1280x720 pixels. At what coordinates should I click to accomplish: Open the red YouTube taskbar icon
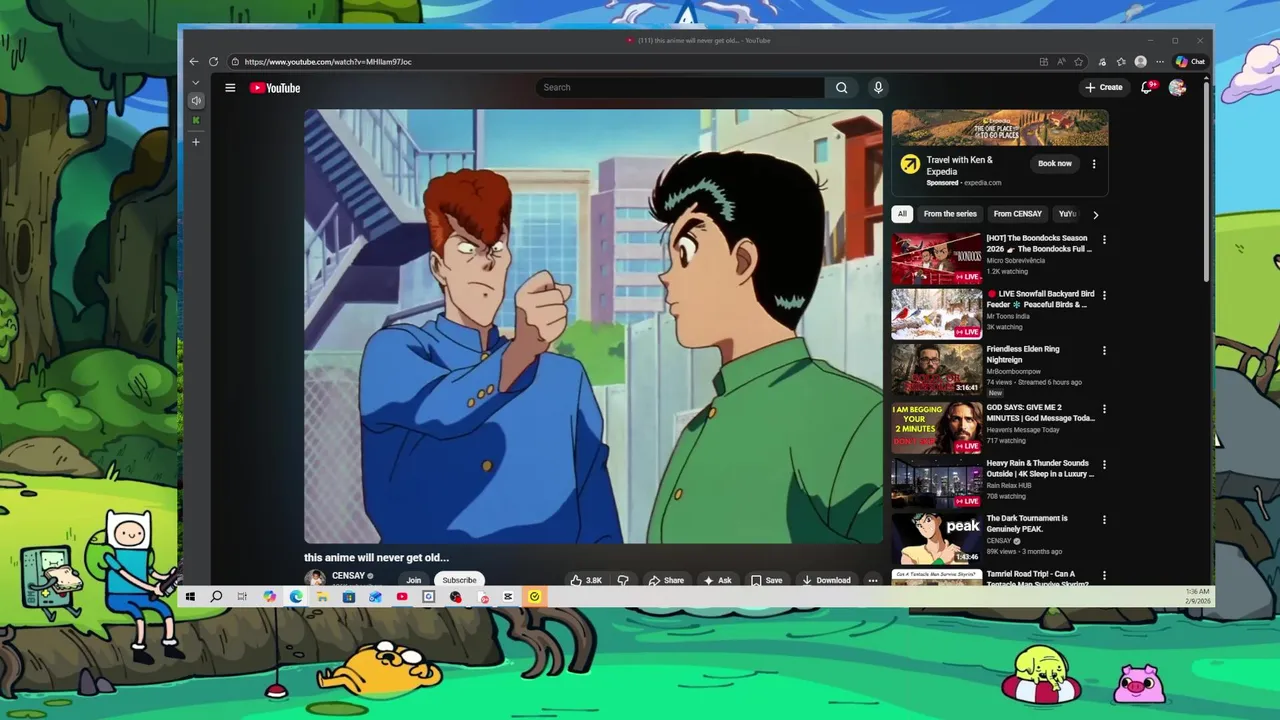[x=402, y=597]
